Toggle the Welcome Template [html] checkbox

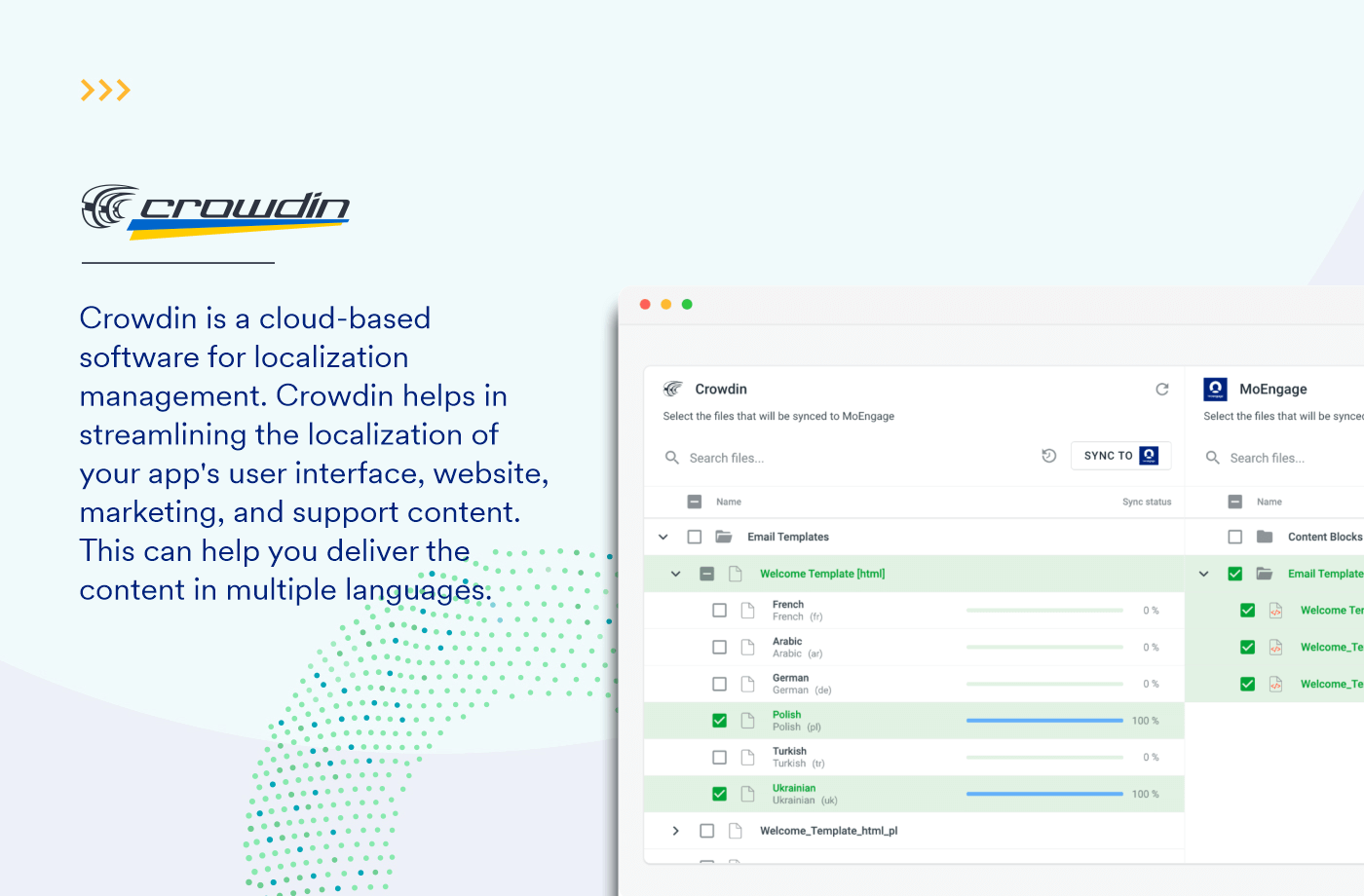point(707,574)
